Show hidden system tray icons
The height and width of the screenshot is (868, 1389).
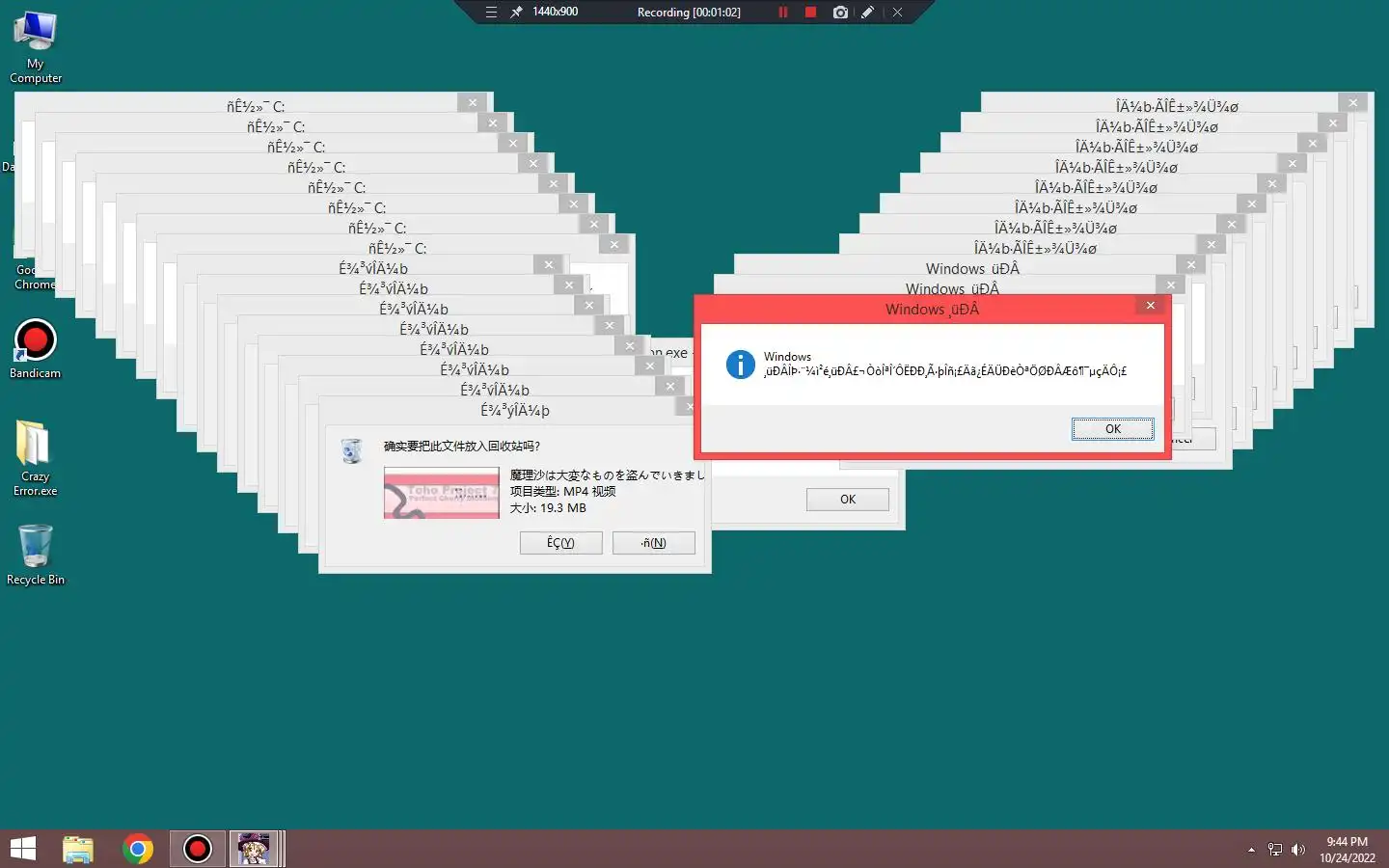1251,850
